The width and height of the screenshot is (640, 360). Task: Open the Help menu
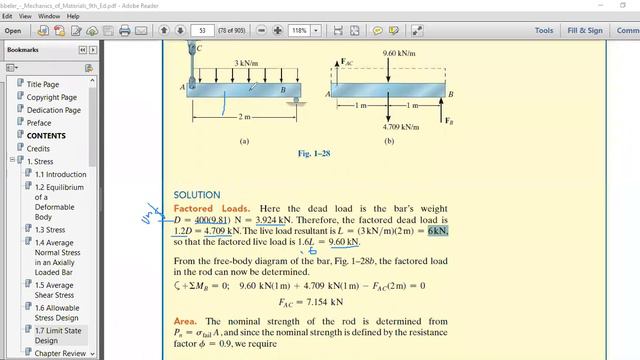pos(73,16)
